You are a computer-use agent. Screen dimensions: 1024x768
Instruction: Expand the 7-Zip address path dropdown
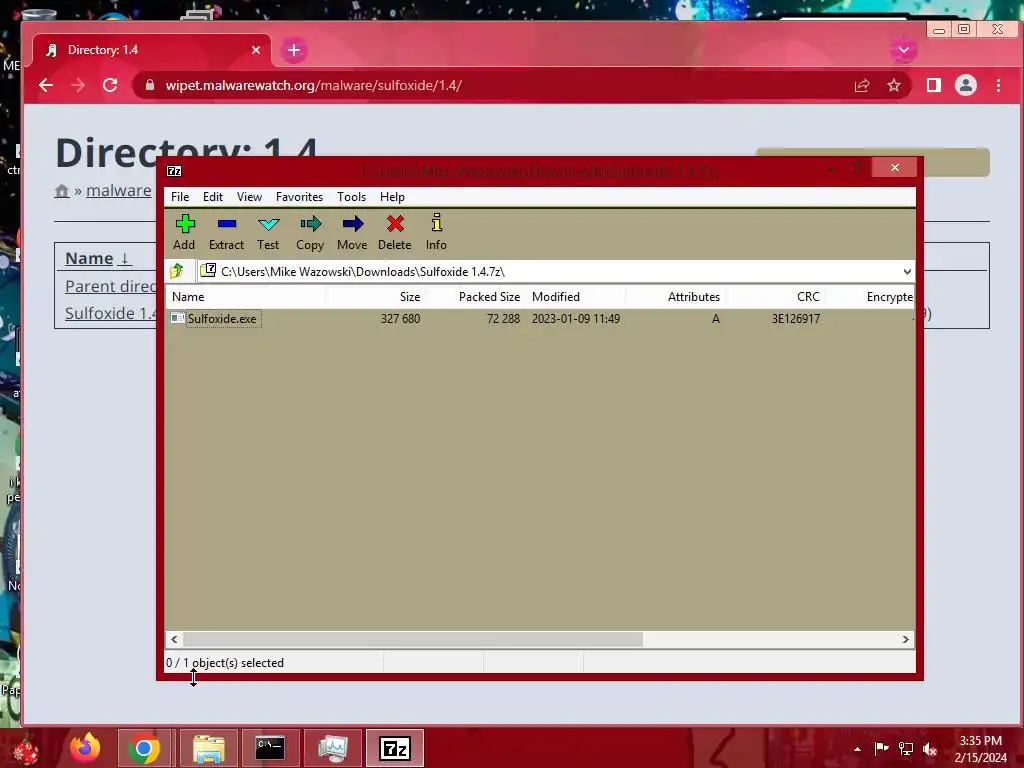906,272
